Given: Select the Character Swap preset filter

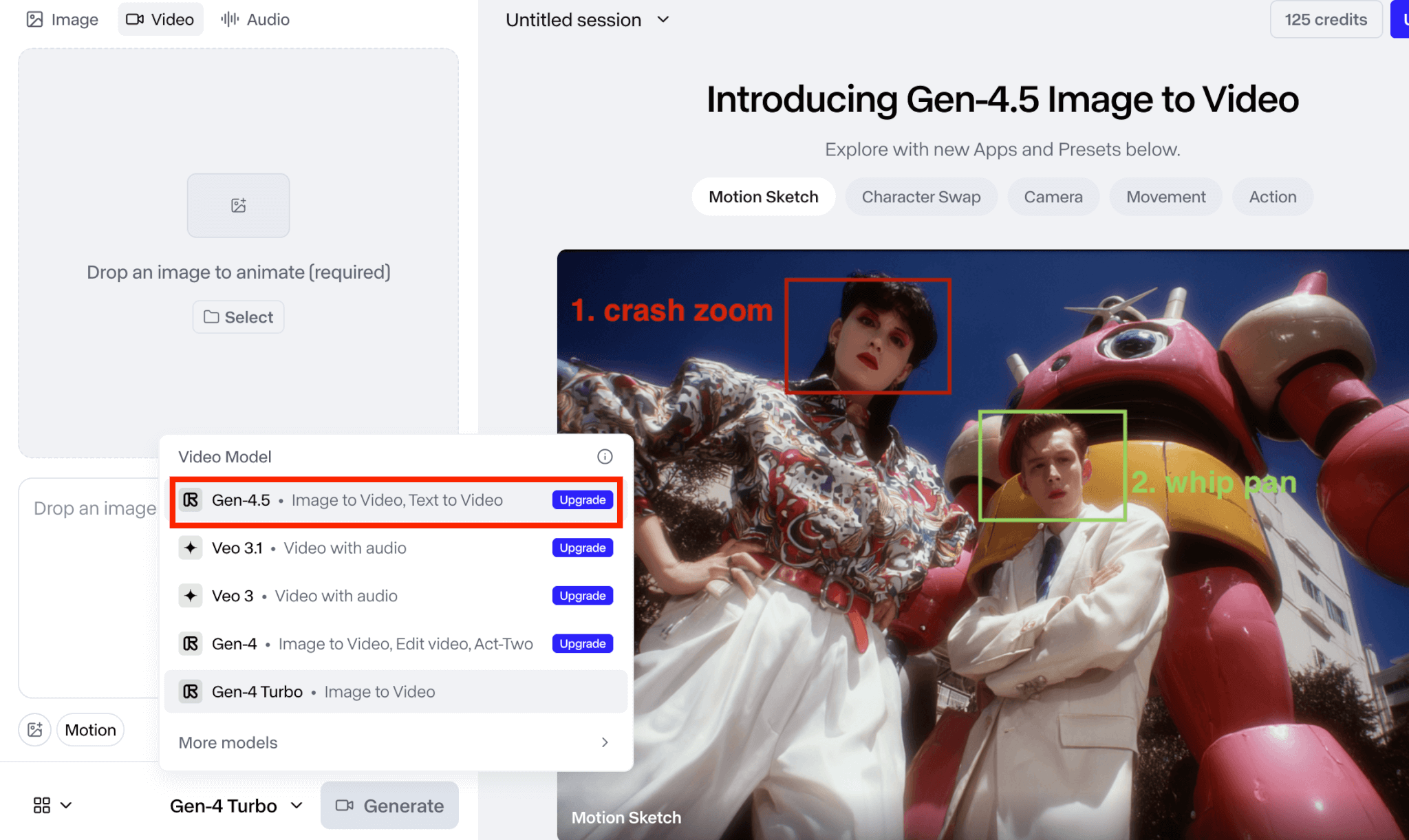Looking at the screenshot, I should (x=921, y=197).
